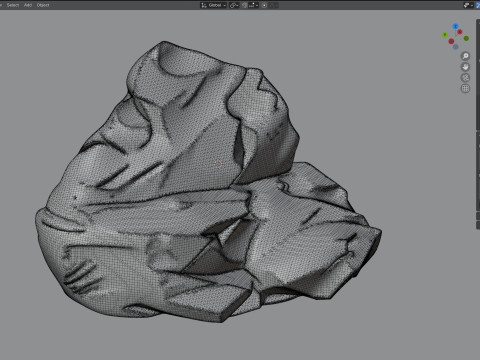Click the blue Z axis on navigation gizmo

[455, 26]
